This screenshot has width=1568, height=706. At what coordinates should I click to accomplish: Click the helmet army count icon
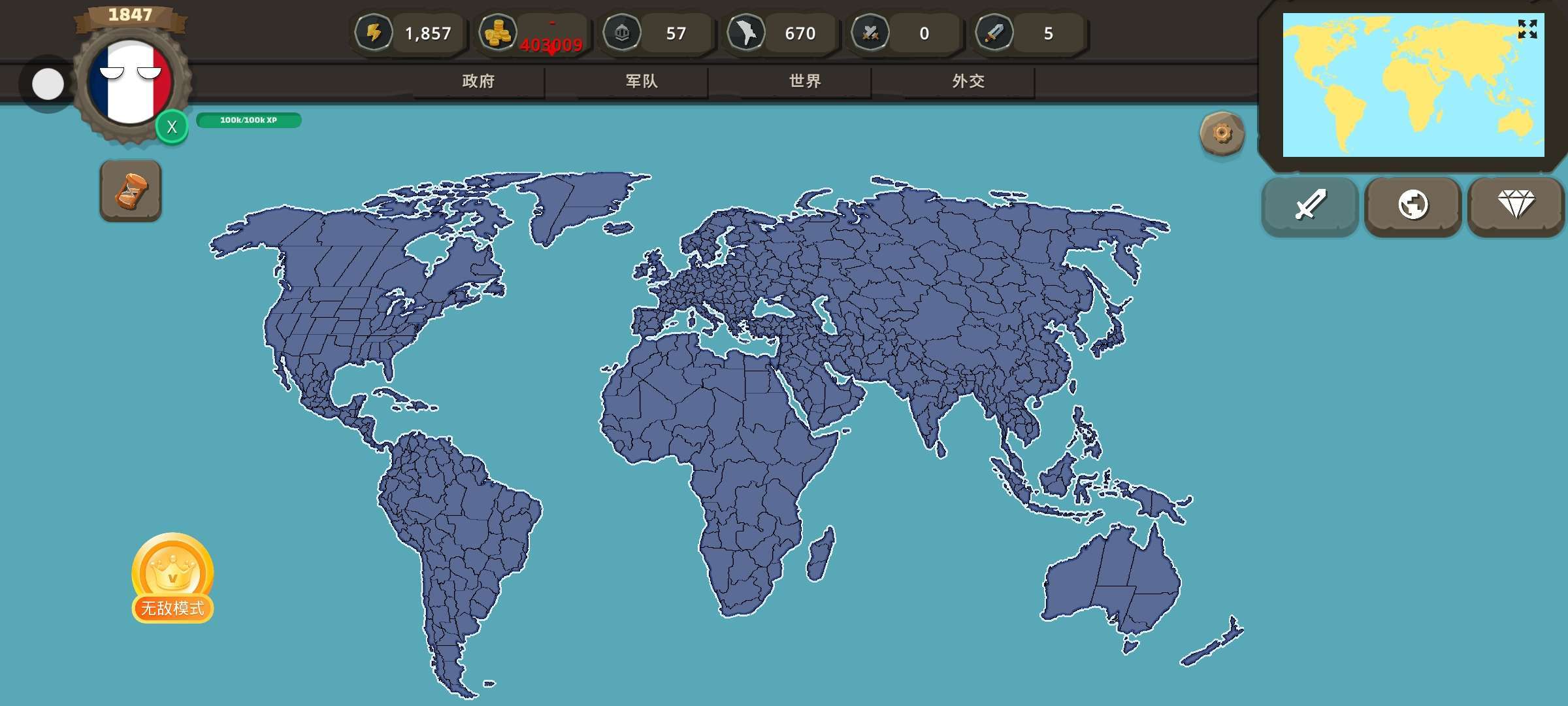(x=622, y=33)
